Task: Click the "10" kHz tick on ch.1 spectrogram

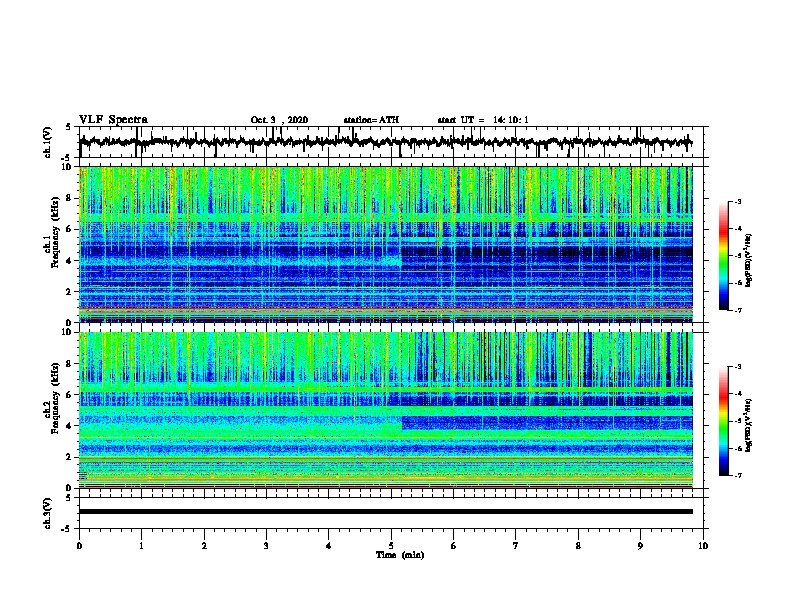Action: (66, 167)
